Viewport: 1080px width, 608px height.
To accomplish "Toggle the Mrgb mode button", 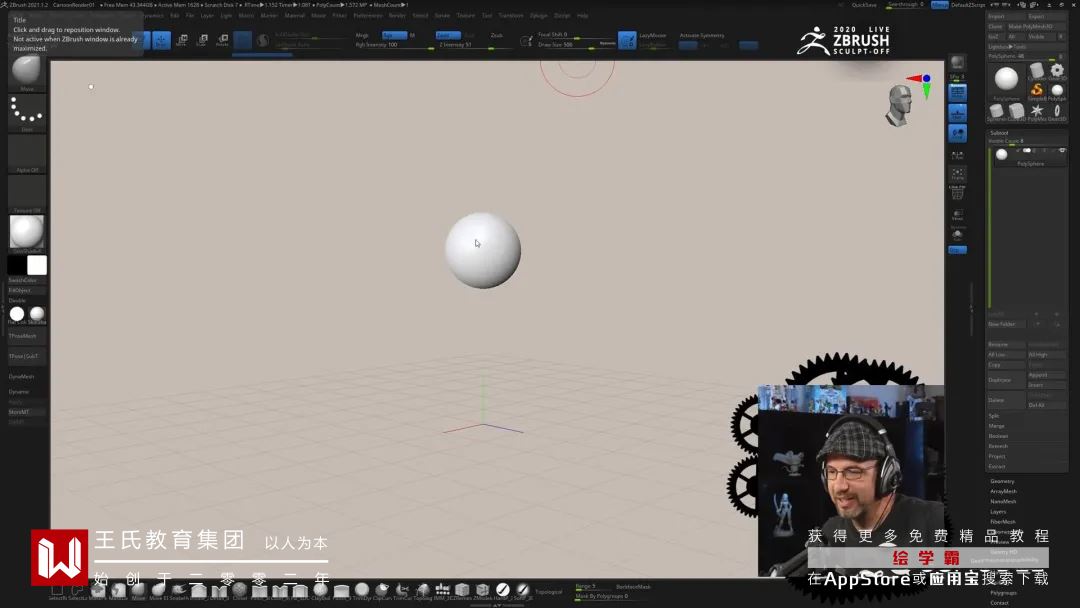I will point(363,35).
